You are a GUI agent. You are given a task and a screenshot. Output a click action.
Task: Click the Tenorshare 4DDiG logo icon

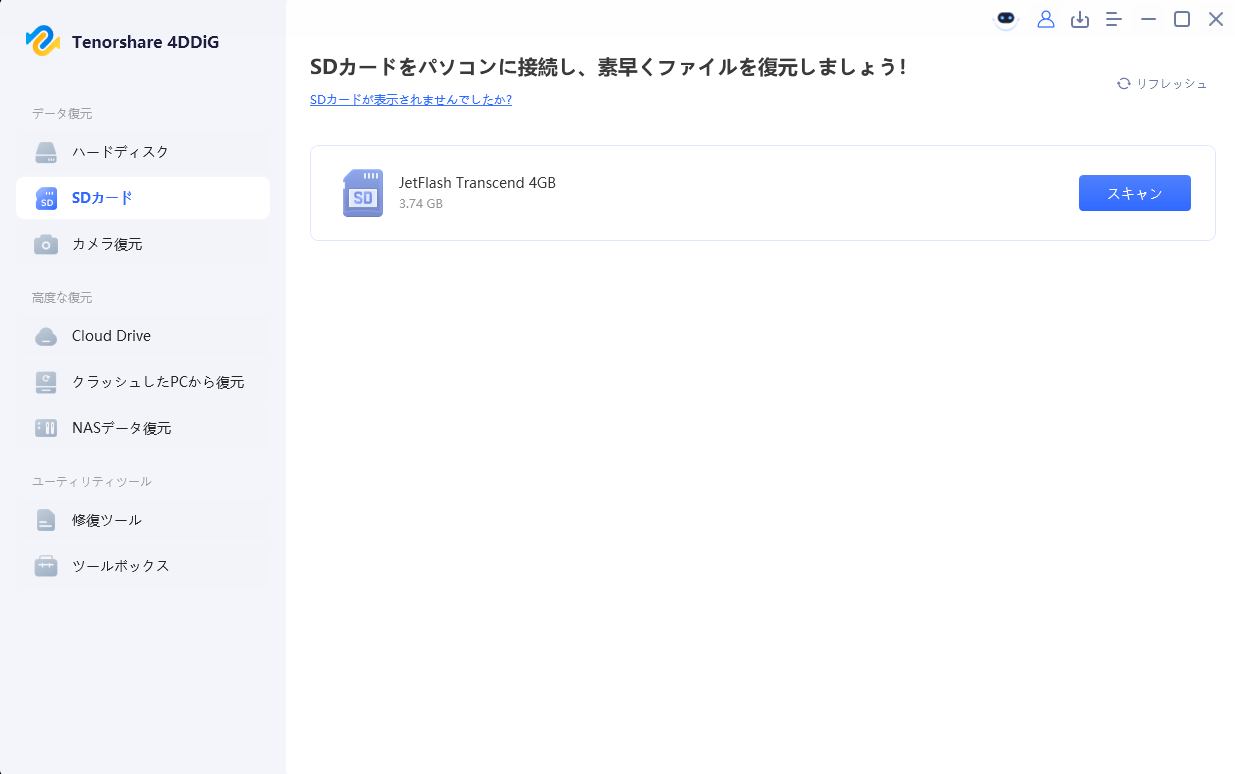43,41
